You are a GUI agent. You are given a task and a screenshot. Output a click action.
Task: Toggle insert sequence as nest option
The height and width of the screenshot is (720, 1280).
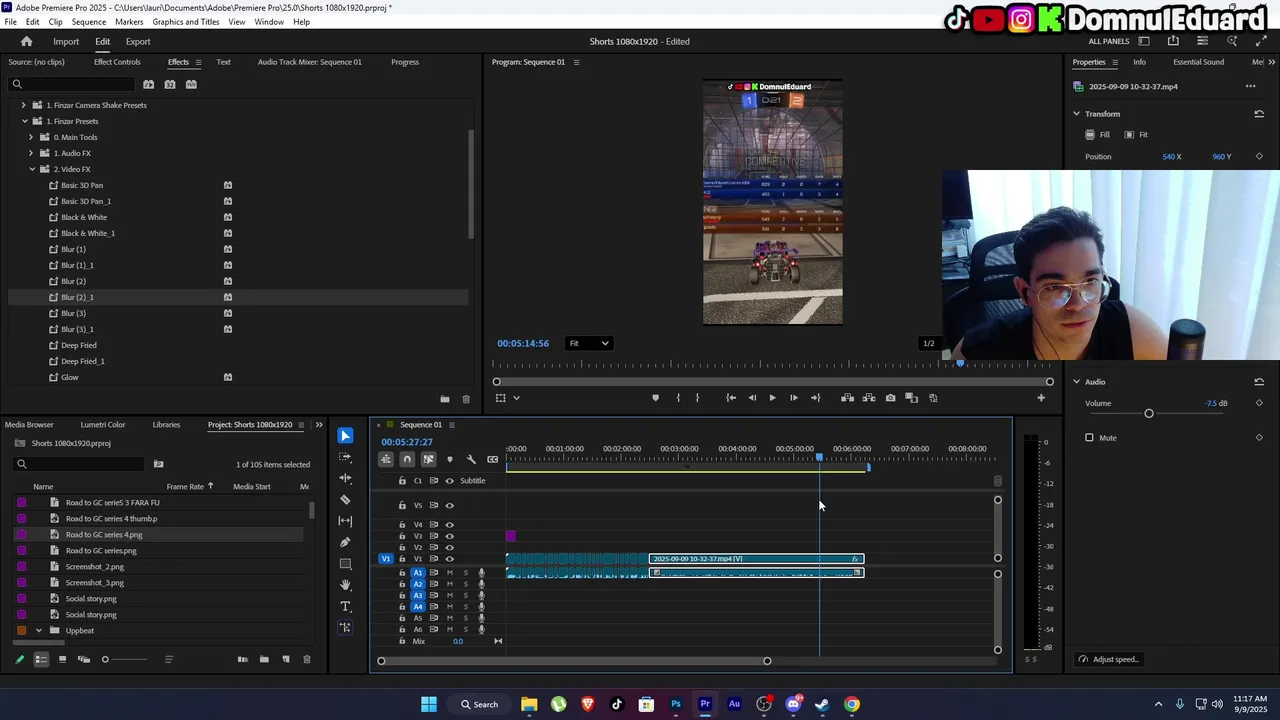pos(386,459)
